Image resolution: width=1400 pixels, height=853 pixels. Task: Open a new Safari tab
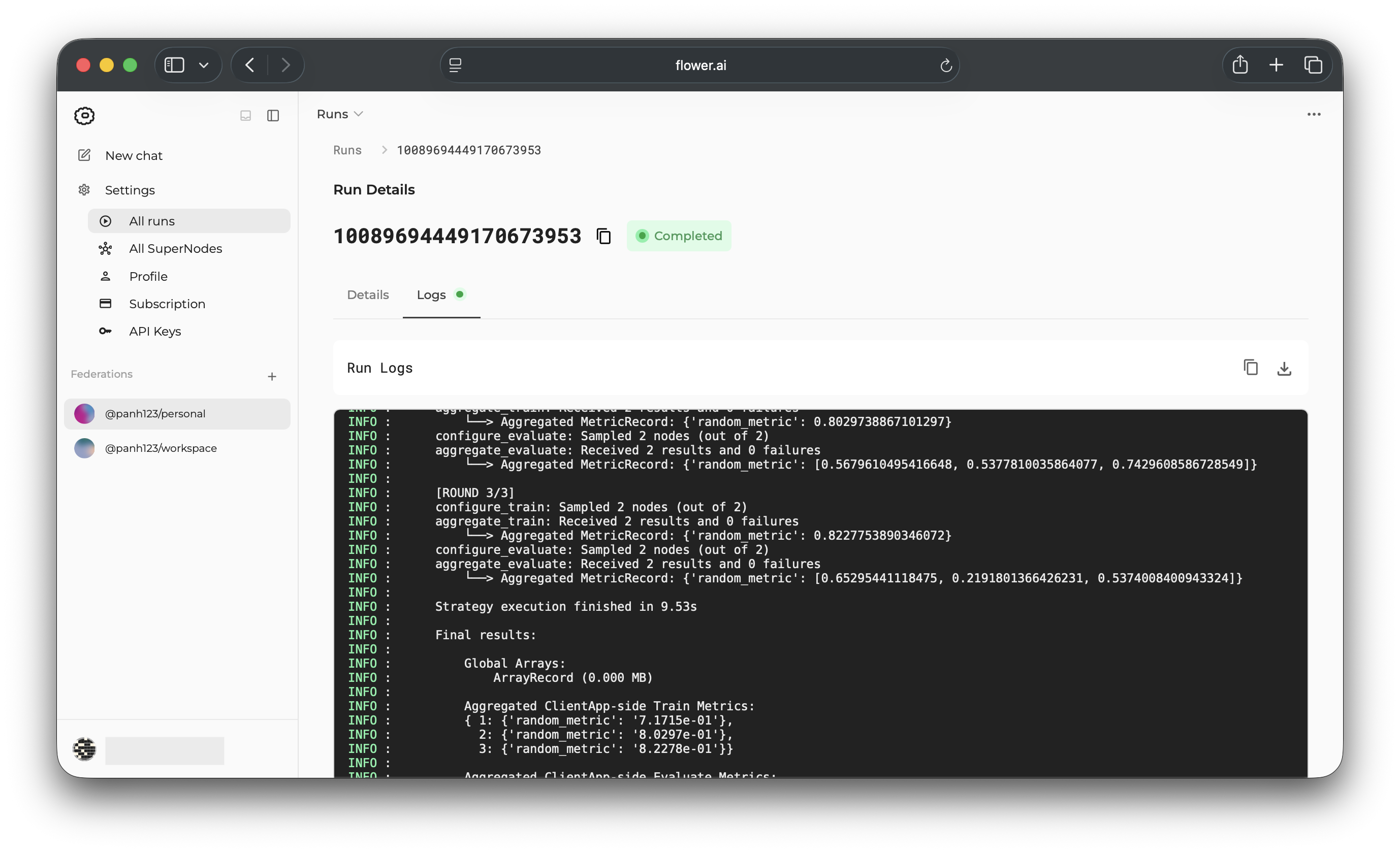(x=1276, y=65)
